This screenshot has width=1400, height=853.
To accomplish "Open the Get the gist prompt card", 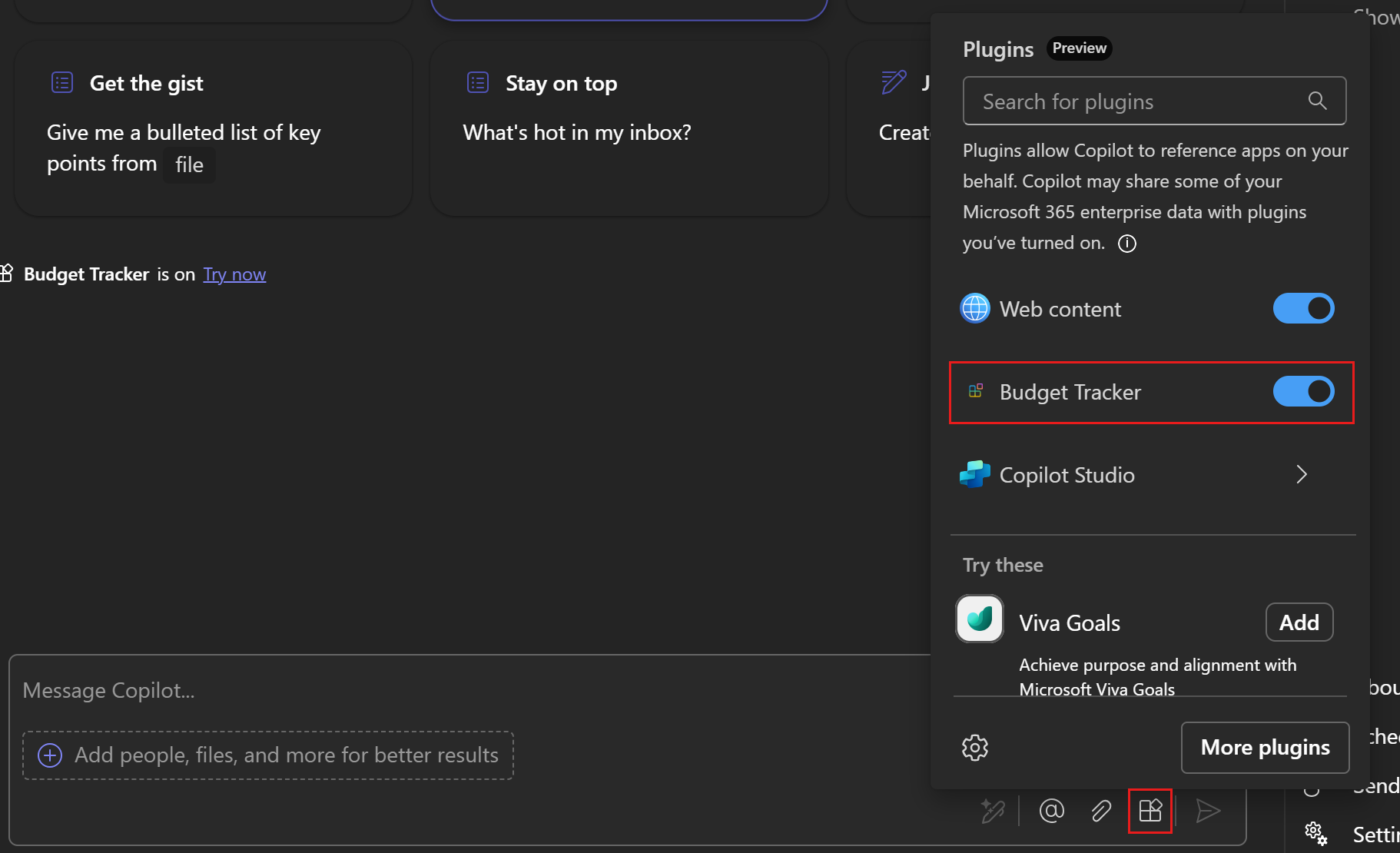I will click(x=213, y=128).
